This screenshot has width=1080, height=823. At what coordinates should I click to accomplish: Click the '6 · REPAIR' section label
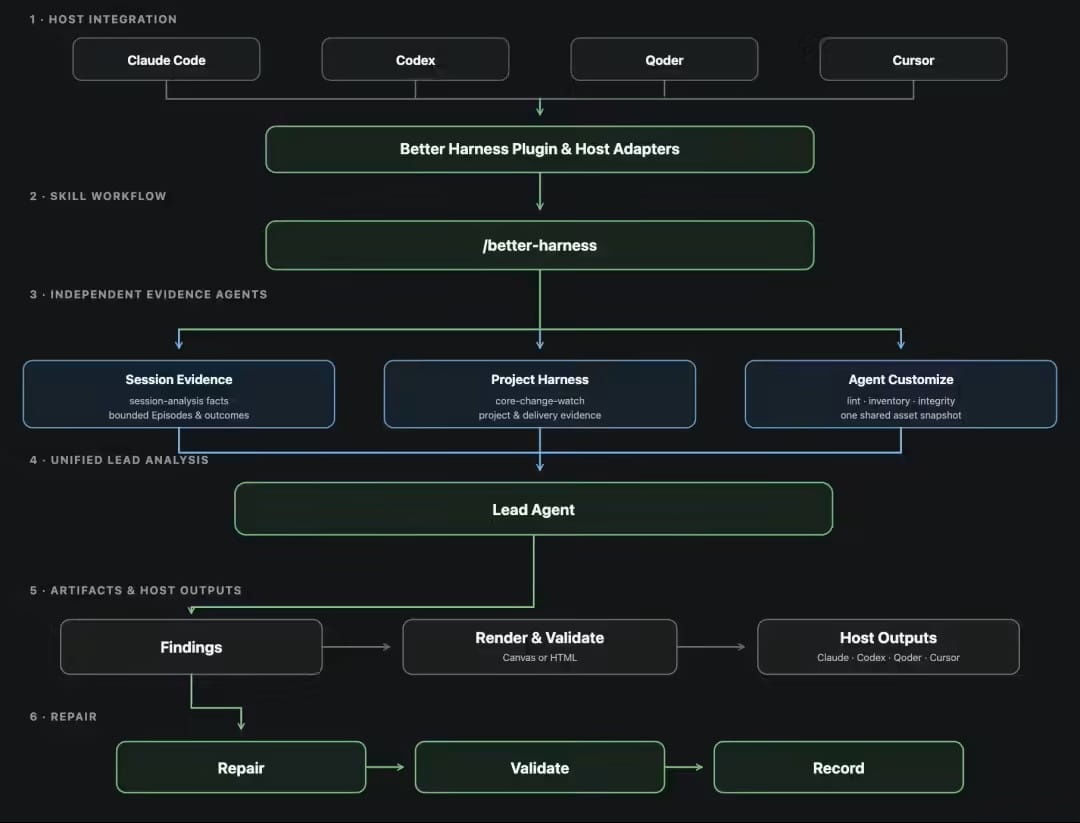coord(63,716)
